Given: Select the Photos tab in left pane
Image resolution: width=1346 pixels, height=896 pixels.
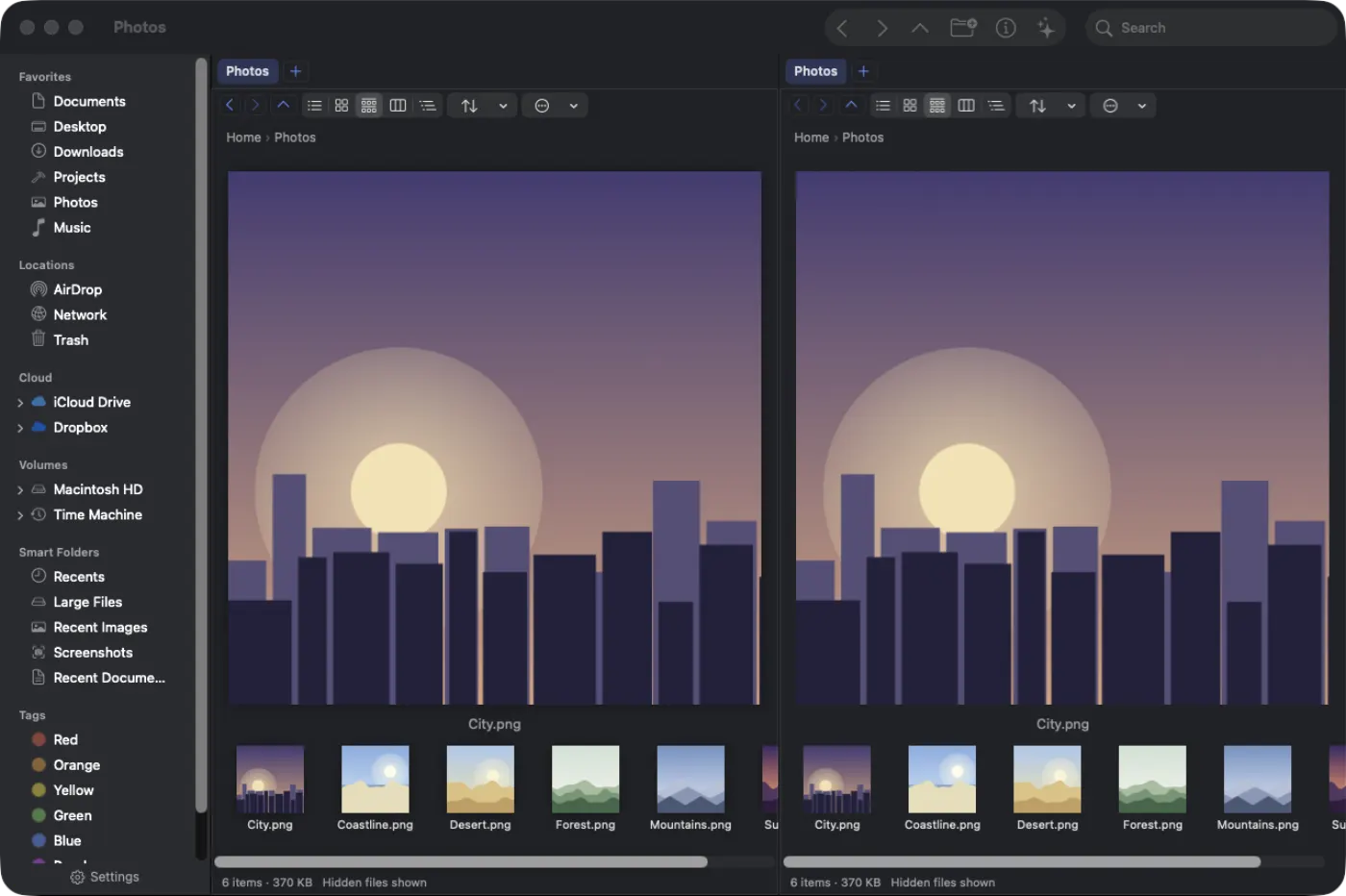Looking at the screenshot, I should [x=247, y=71].
